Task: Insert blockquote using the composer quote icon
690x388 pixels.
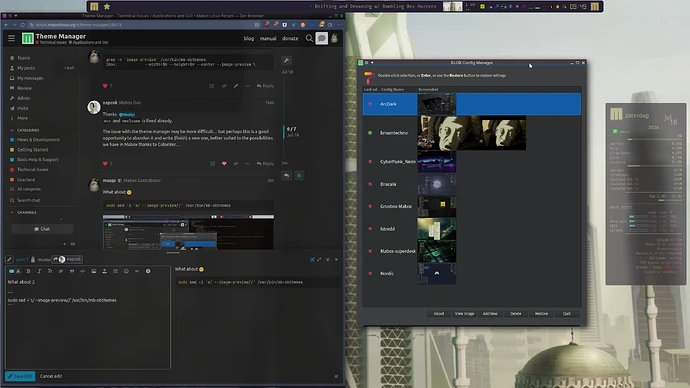Action: 72,271
